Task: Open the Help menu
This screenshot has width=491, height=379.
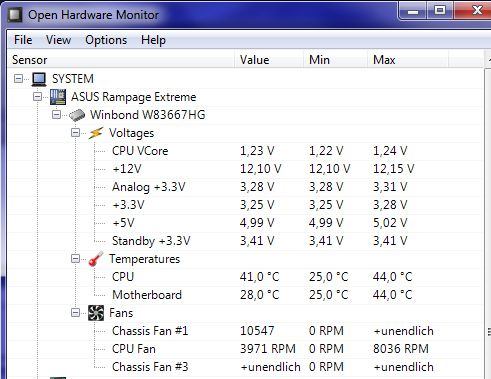Action: tap(153, 40)
